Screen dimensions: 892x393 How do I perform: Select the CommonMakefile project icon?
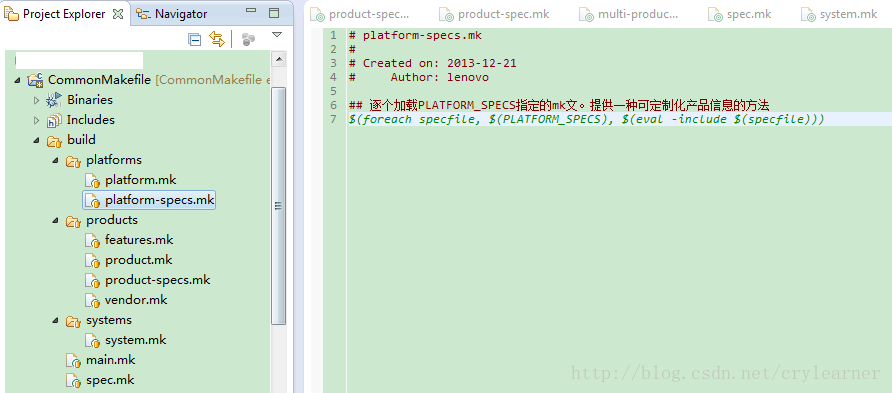coord(35,80)
